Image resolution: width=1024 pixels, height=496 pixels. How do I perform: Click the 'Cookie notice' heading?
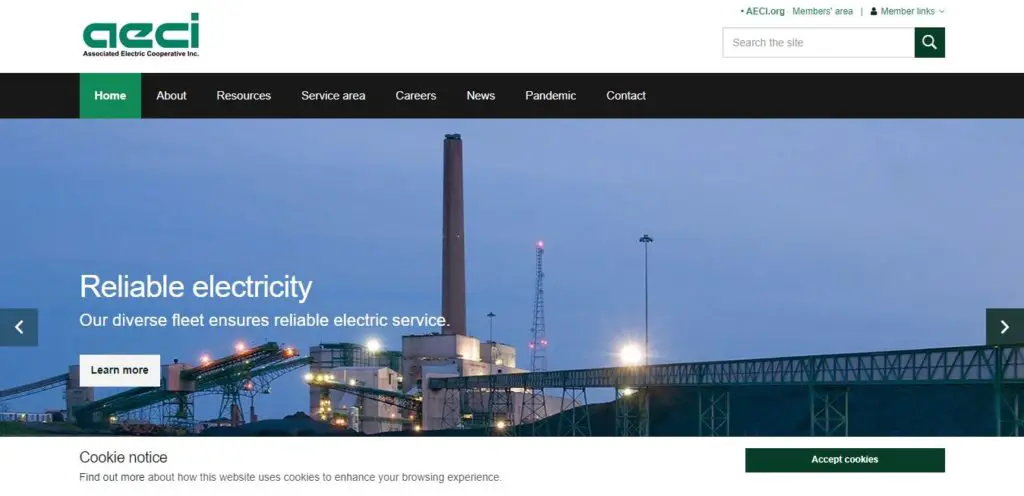(x=123, y=457)
